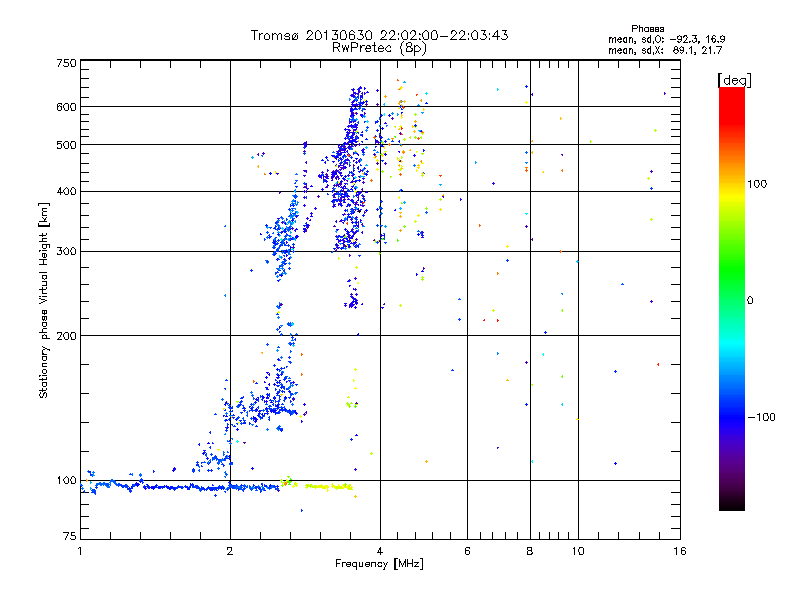
Task: Click the y-axis tick label '500'
Action: [x=66, y=145]
